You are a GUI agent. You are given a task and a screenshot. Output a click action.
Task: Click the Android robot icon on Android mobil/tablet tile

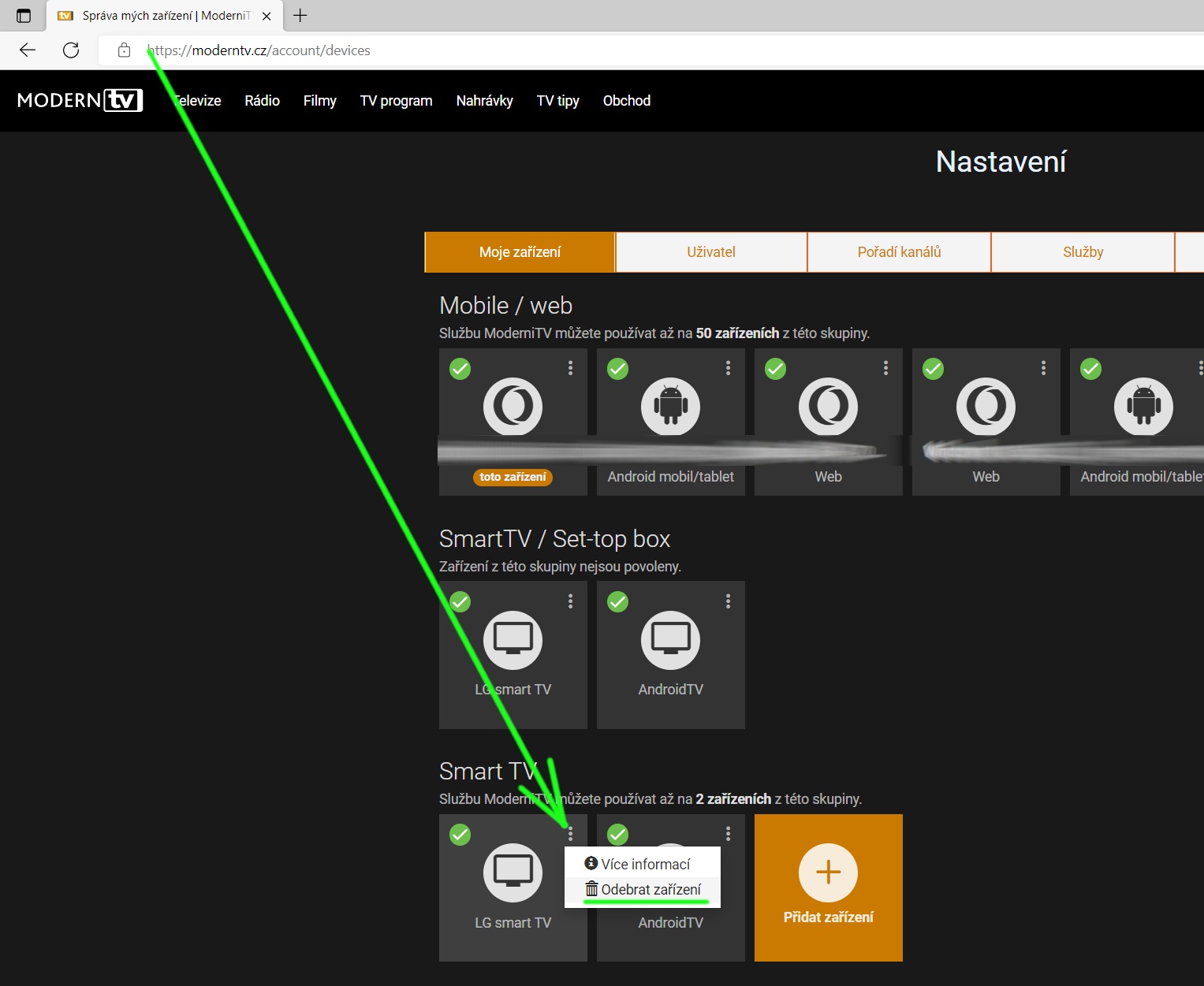click(x=670, y=406)
